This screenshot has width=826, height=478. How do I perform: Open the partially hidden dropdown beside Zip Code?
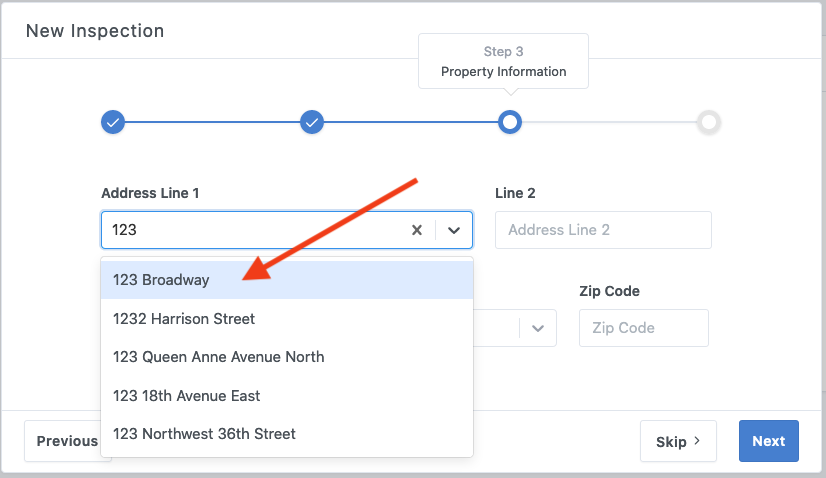(x=539, y=328)
